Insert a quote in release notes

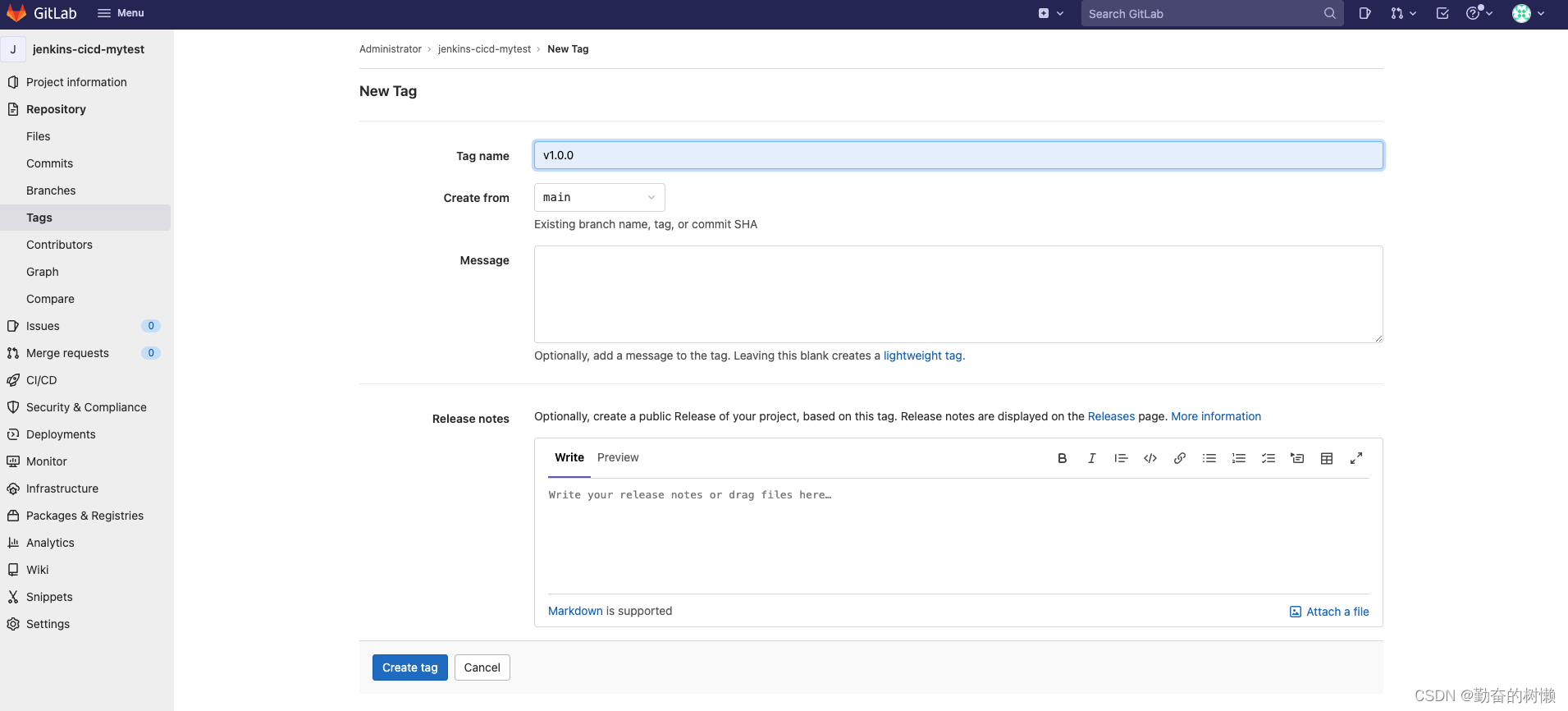tap(1121, 458)
